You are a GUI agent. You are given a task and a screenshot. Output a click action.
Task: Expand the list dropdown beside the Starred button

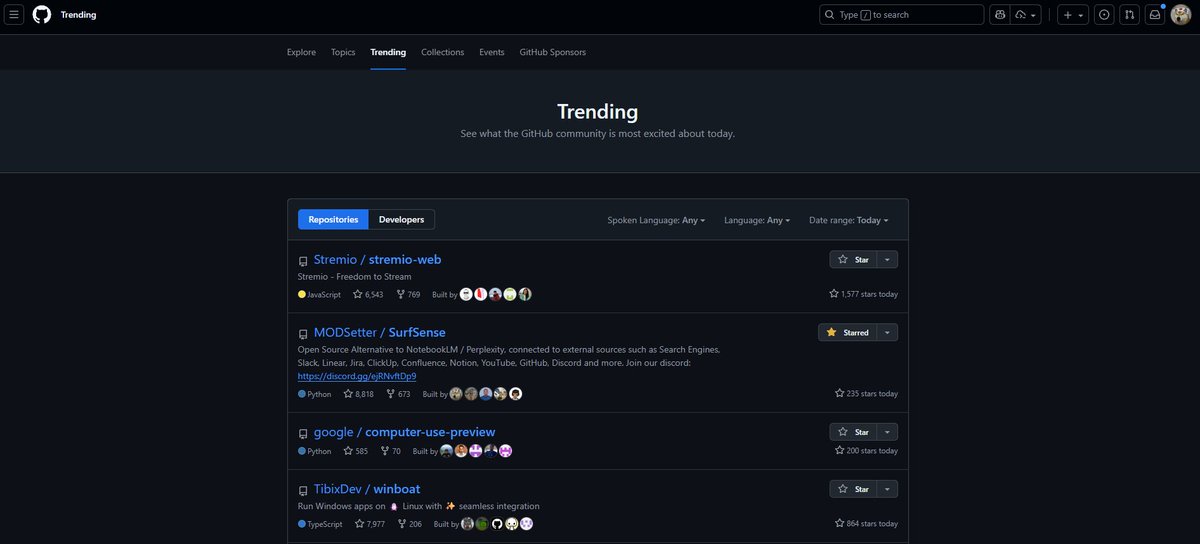click(887, 333)
